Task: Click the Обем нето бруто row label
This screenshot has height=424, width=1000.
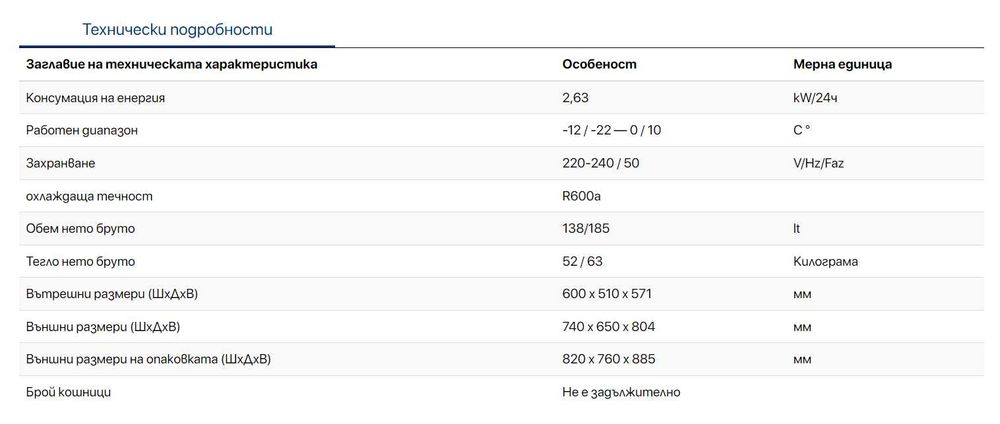Action: click(x=80, y=229)
